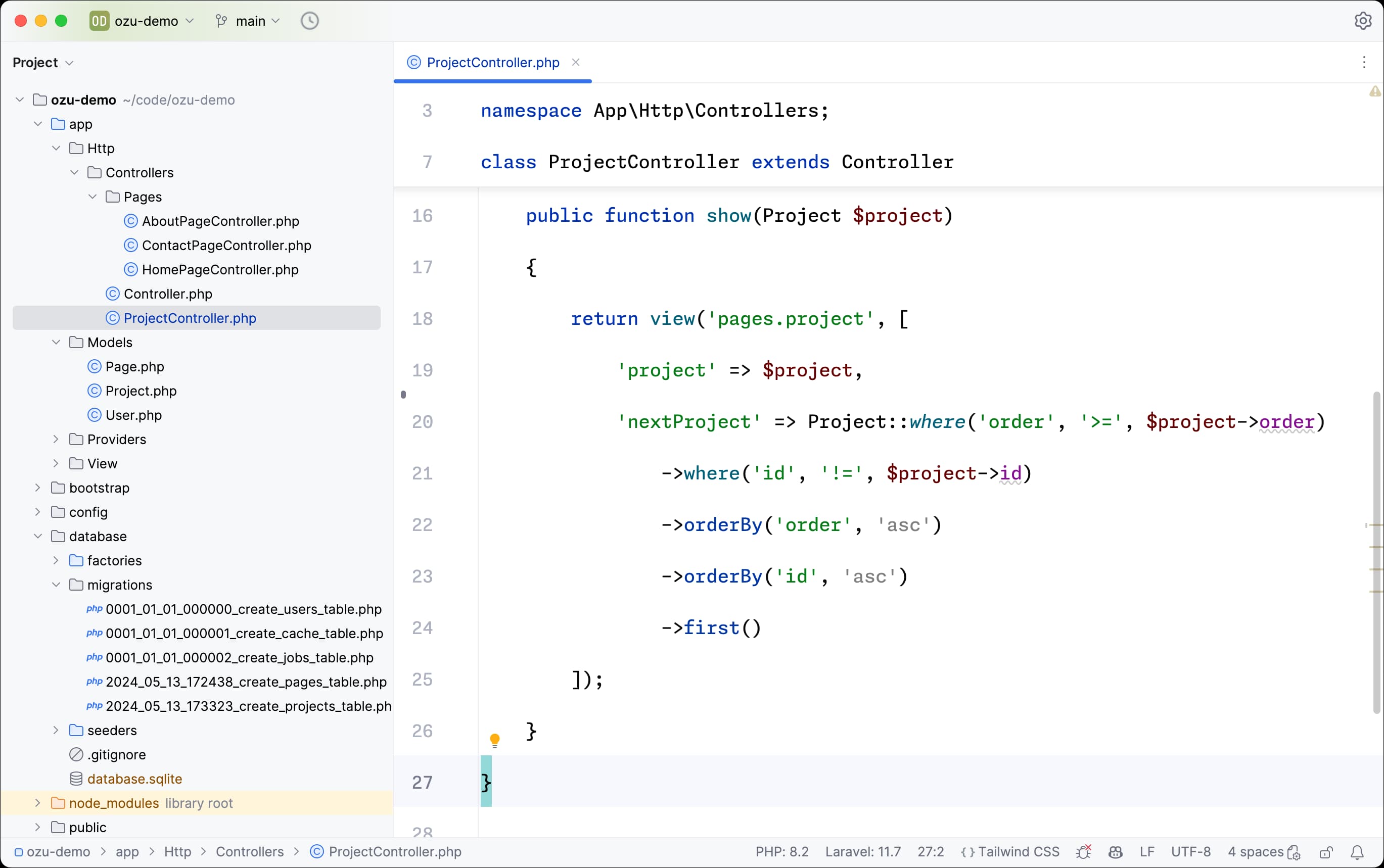The width and height of the screenshot is (1384, 868).
Task: Toggle read-only lock on file
Action: click(x=1326, y=852)
